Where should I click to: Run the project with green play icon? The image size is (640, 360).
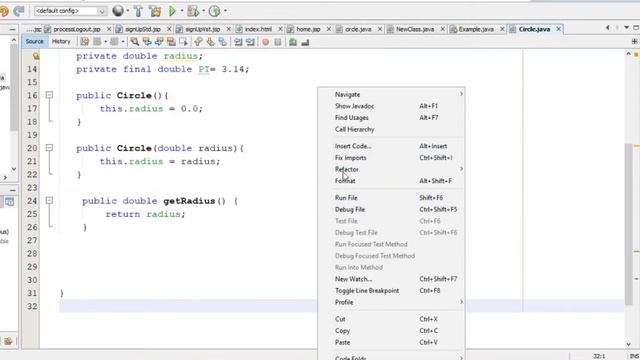(x=172, y=11)
